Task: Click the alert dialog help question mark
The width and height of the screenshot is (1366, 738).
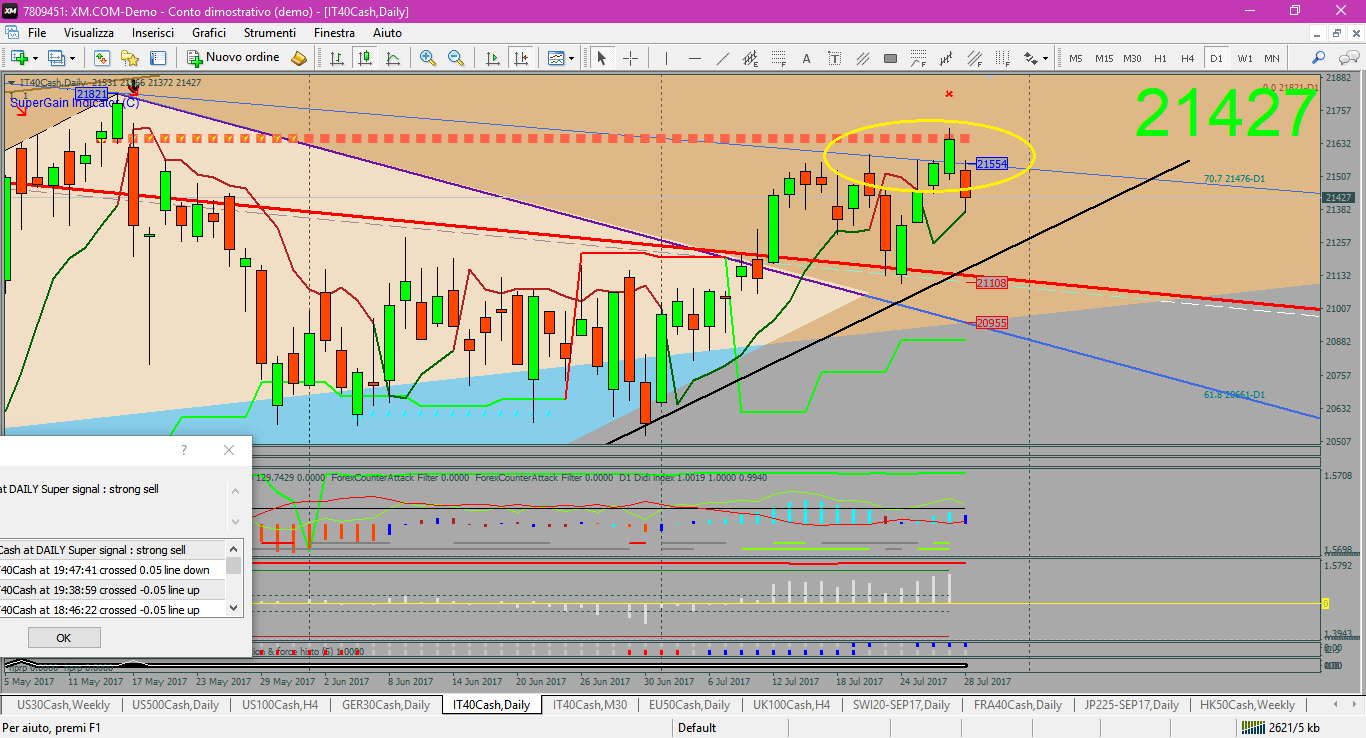Action: (x=183, y=450)
